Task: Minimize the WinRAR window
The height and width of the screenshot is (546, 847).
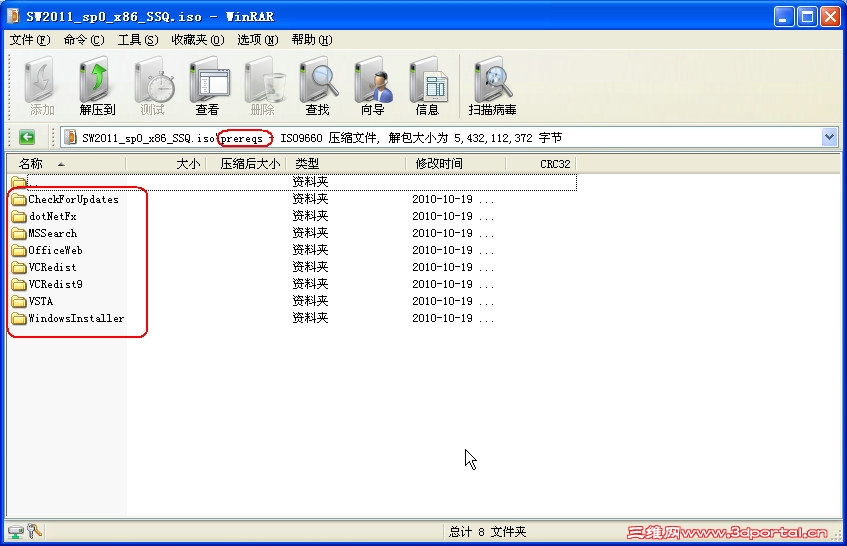Action: tap(784, 17)
